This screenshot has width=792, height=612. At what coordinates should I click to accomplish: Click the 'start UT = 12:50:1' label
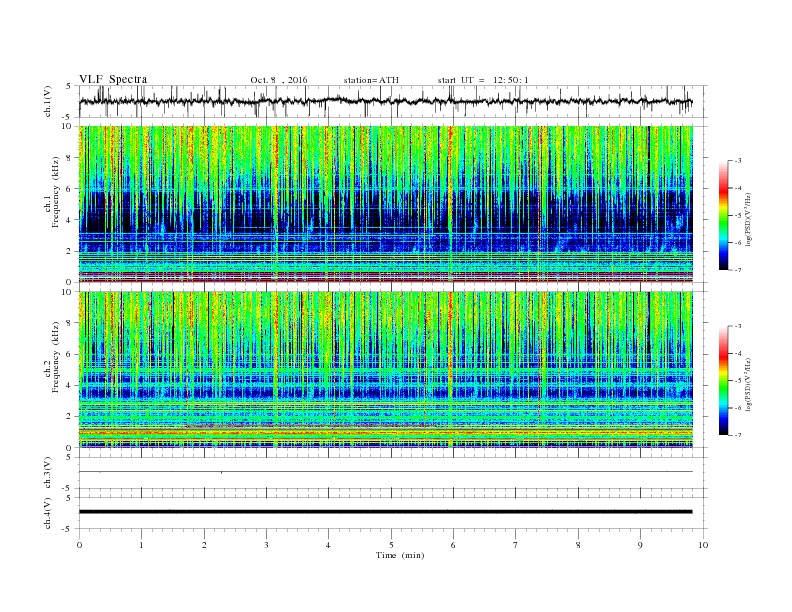coord(483,80)
